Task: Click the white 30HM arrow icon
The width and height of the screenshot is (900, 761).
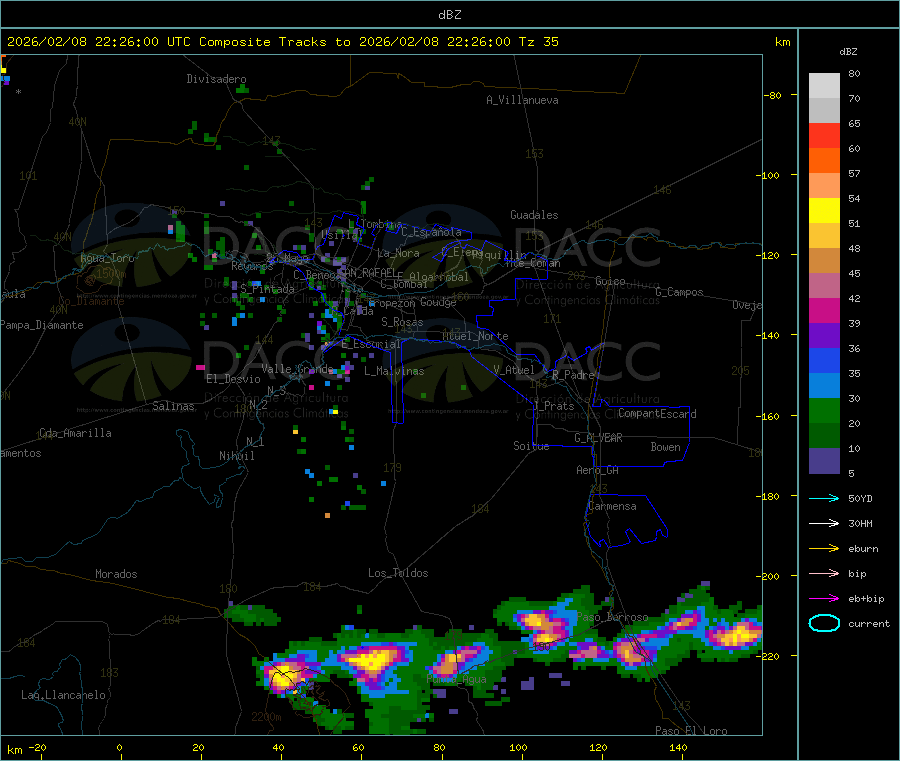Action: click(x=824, y=523)
